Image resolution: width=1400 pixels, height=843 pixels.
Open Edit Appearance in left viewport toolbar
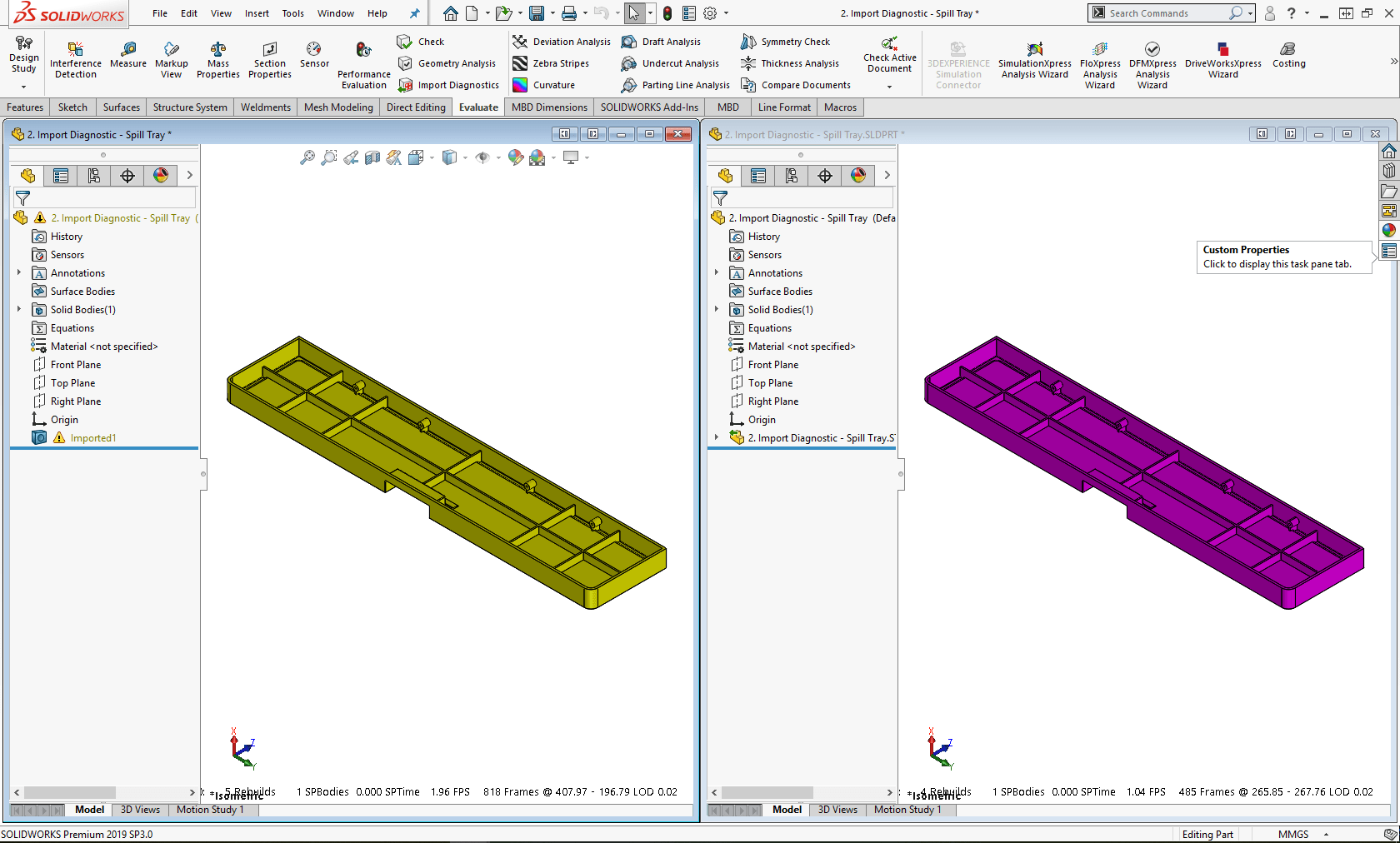click(516, 157)
